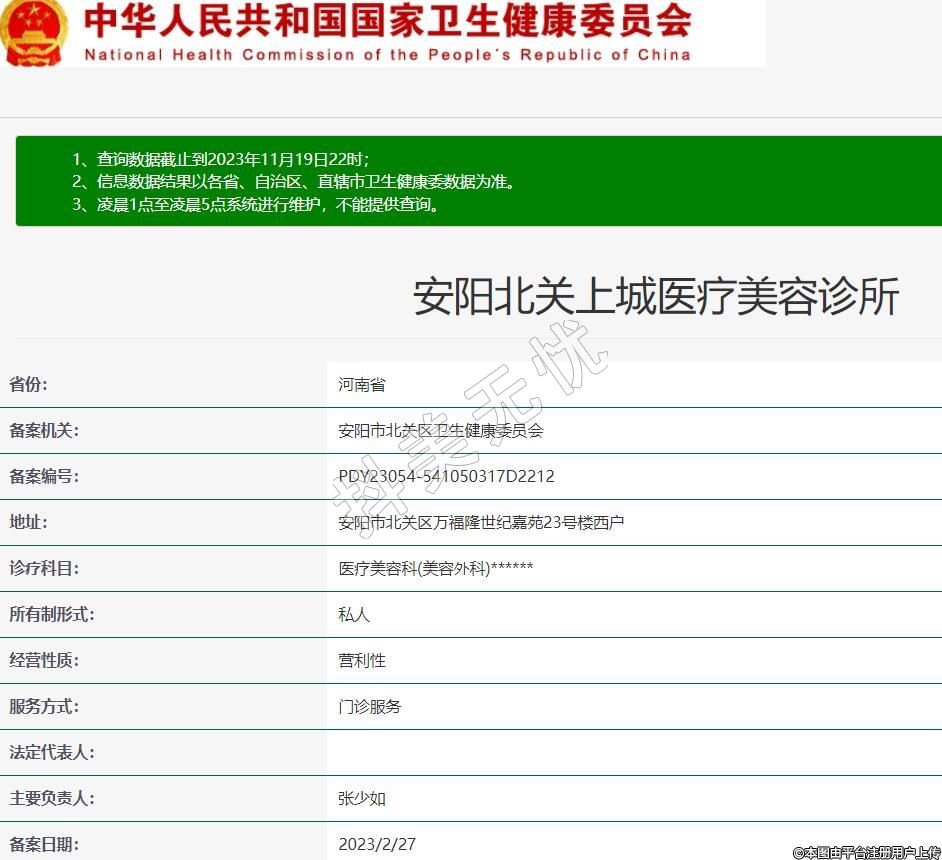
Task: Click the clinic heading 安阳北关上城医疗美容诊所
Action: tap(656, 297)
